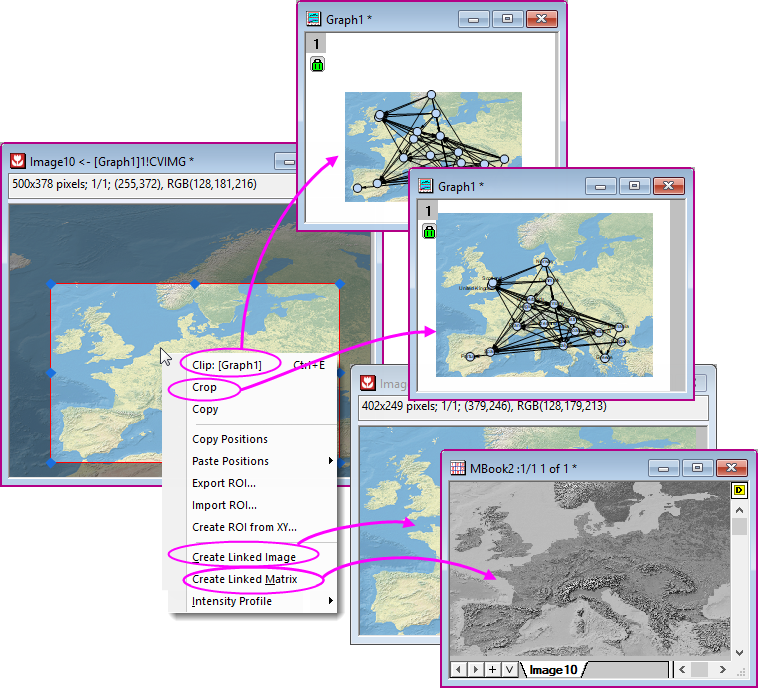Minimize the front Graph1 window
The image size is (758, 688).
pyautogui.click(x=600, y=186)
